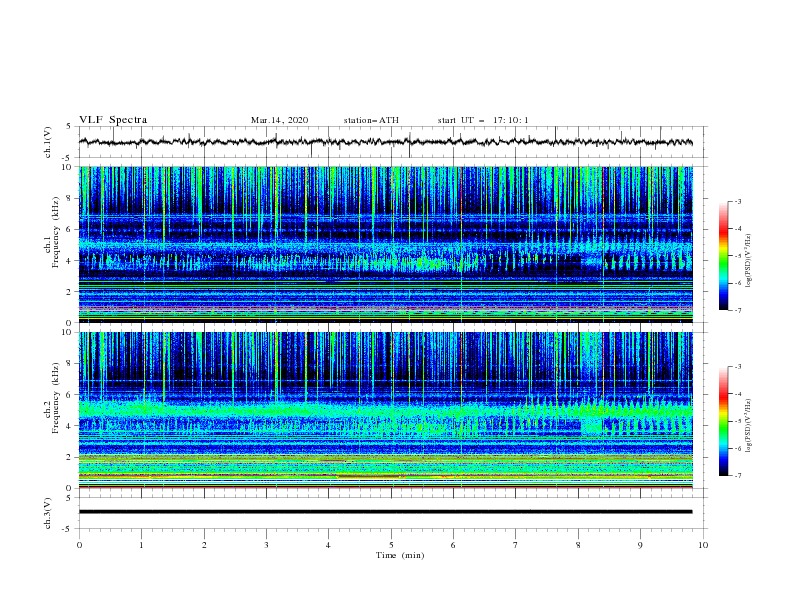The width and height of the screenshot is (792, 612).
Task: Click time axis tick label "4"
Action: [328, 545]
